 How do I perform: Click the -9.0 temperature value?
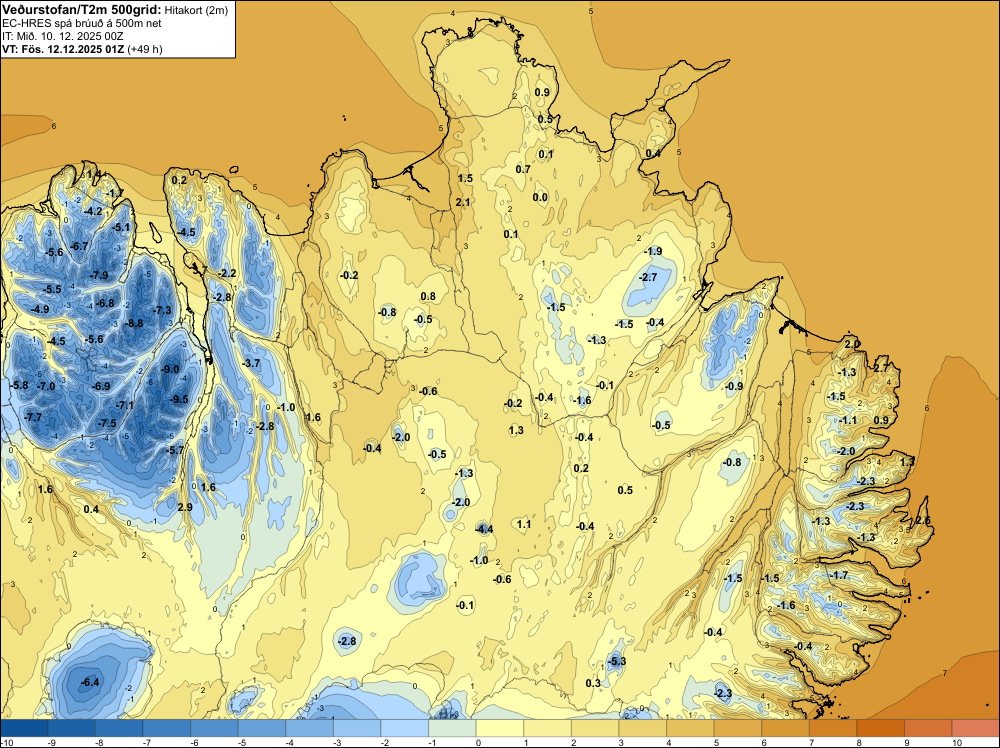click(170, 369)
